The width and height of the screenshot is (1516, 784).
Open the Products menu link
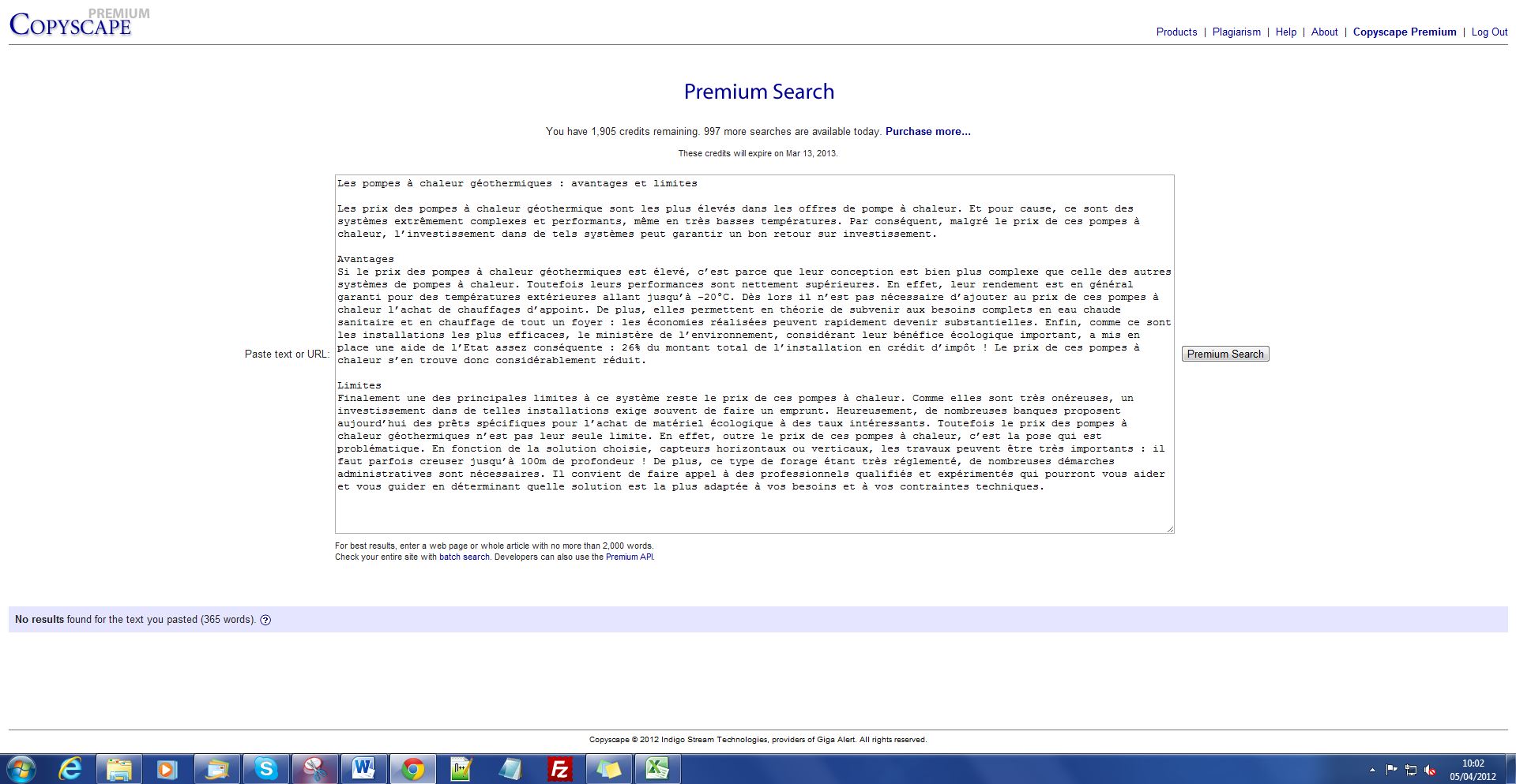click(1176, 32)
